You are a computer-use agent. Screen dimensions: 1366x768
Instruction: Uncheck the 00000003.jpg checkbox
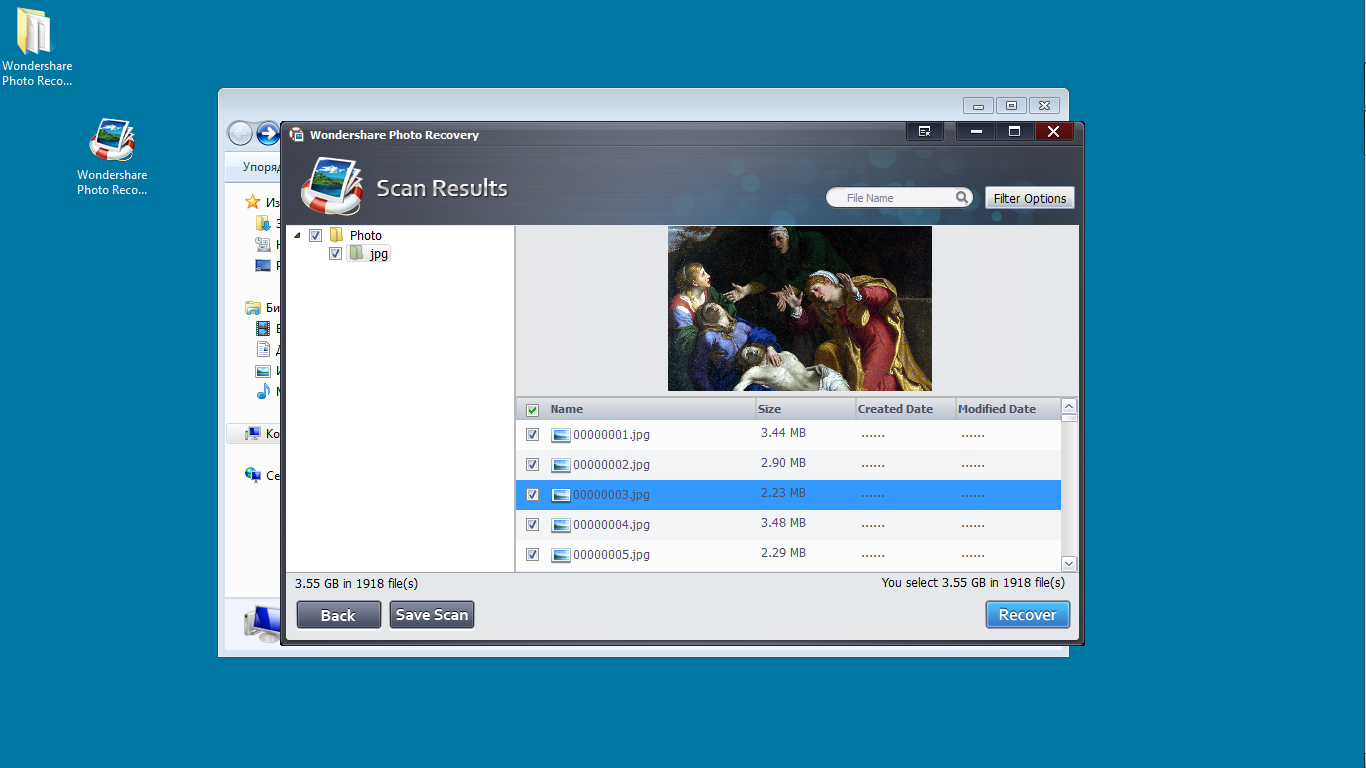point(532,495)
